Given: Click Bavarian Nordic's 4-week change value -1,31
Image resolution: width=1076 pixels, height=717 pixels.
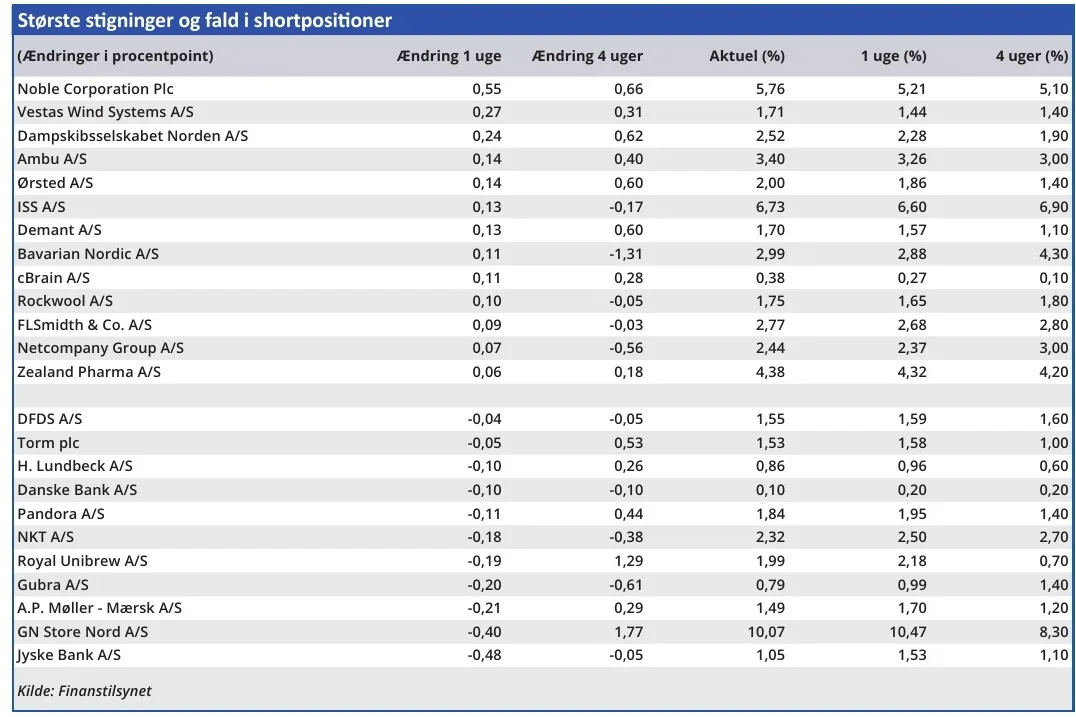Looking at the screenshot, I should (626, 254).
